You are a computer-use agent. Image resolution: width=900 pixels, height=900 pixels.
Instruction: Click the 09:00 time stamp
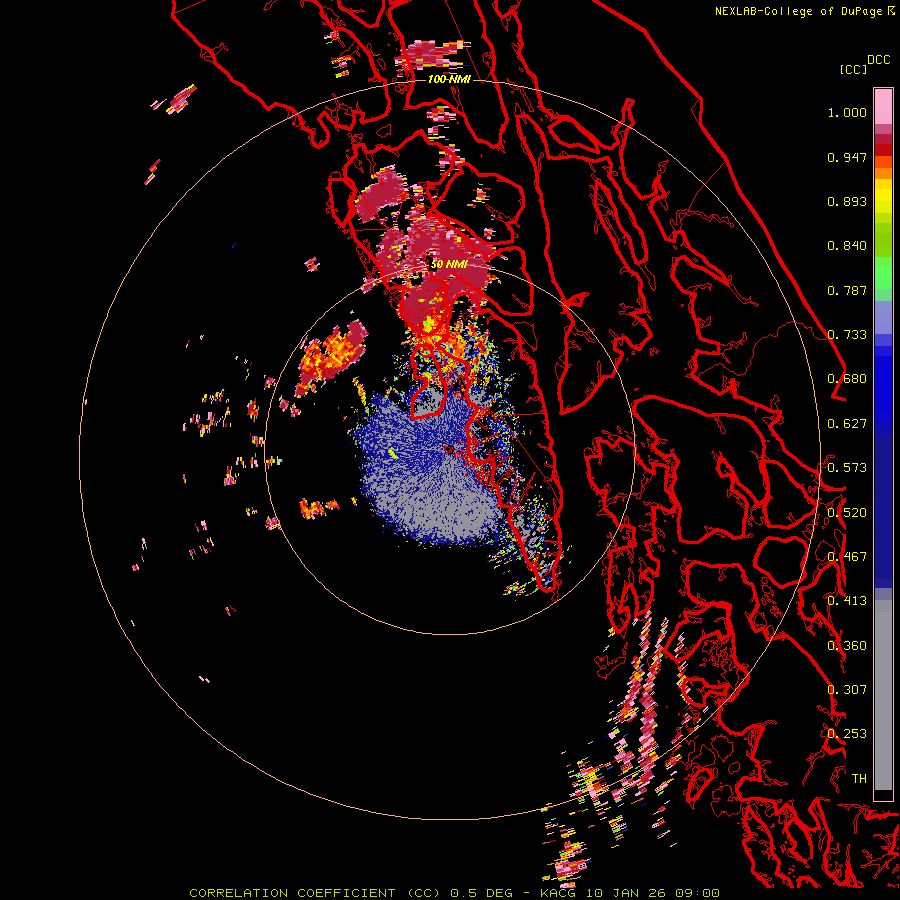point(697,893)
